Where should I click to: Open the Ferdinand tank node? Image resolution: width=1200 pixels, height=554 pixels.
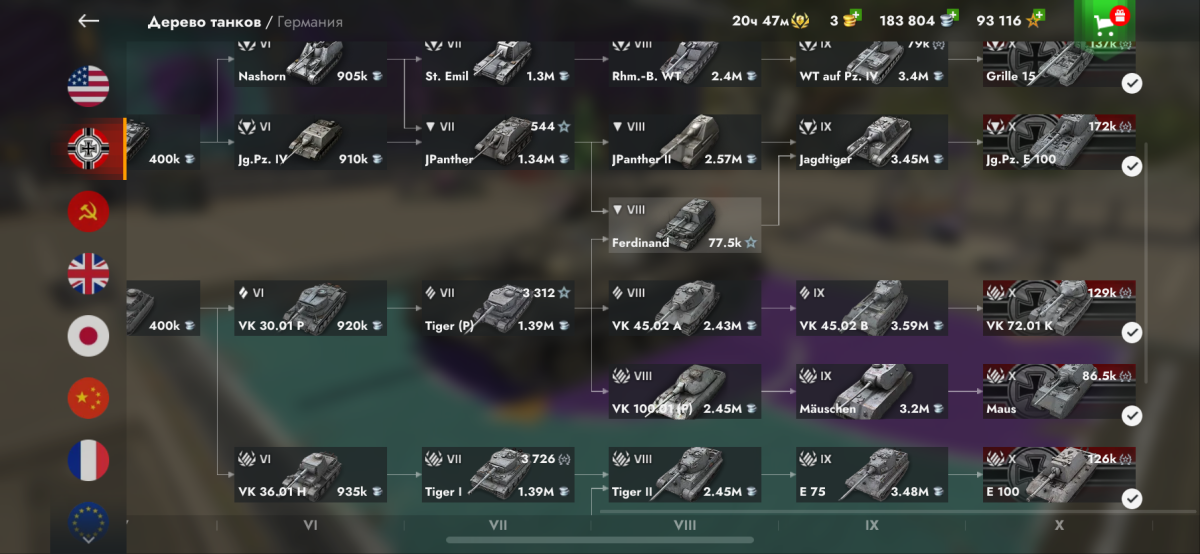[x=685, y=225]
